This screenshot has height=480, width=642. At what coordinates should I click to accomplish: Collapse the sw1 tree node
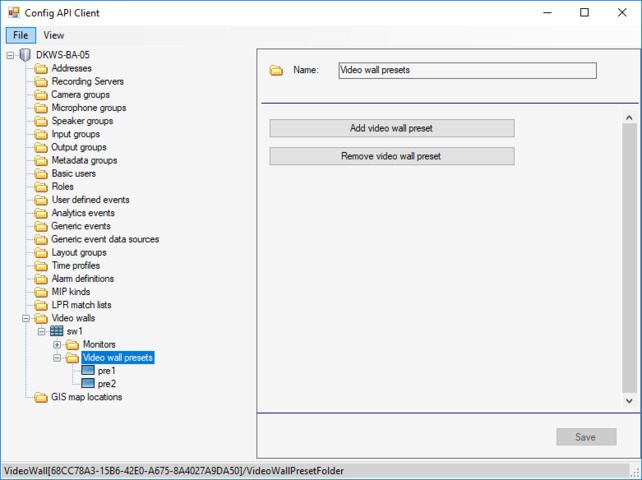click(41, 331)
